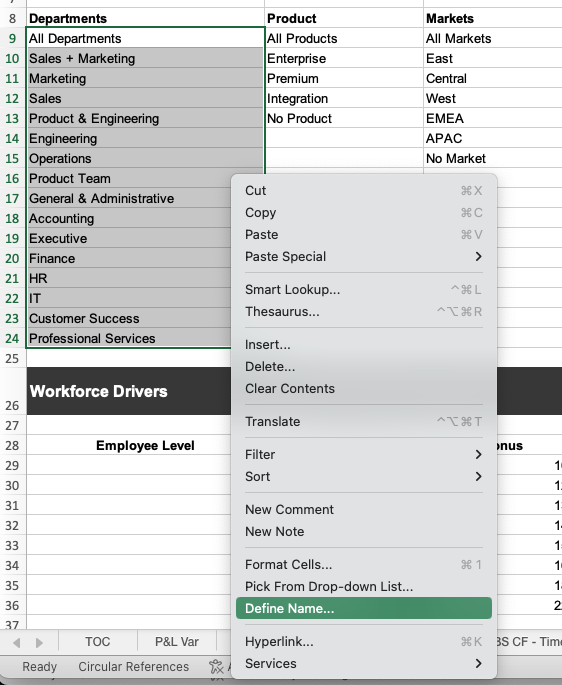Expand the Services submenu

click(364, 663)
